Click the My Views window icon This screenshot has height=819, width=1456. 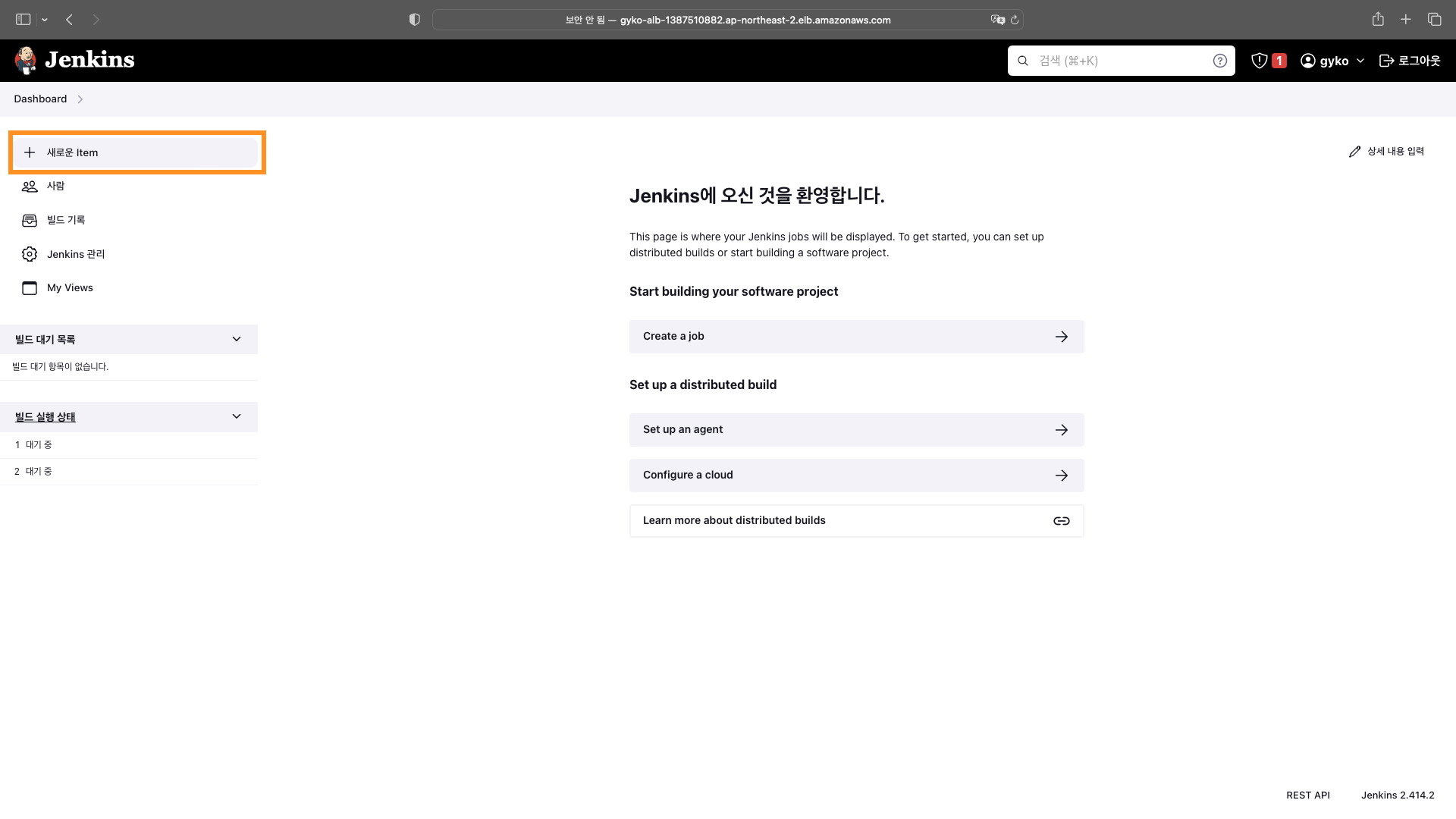(30, 288)
